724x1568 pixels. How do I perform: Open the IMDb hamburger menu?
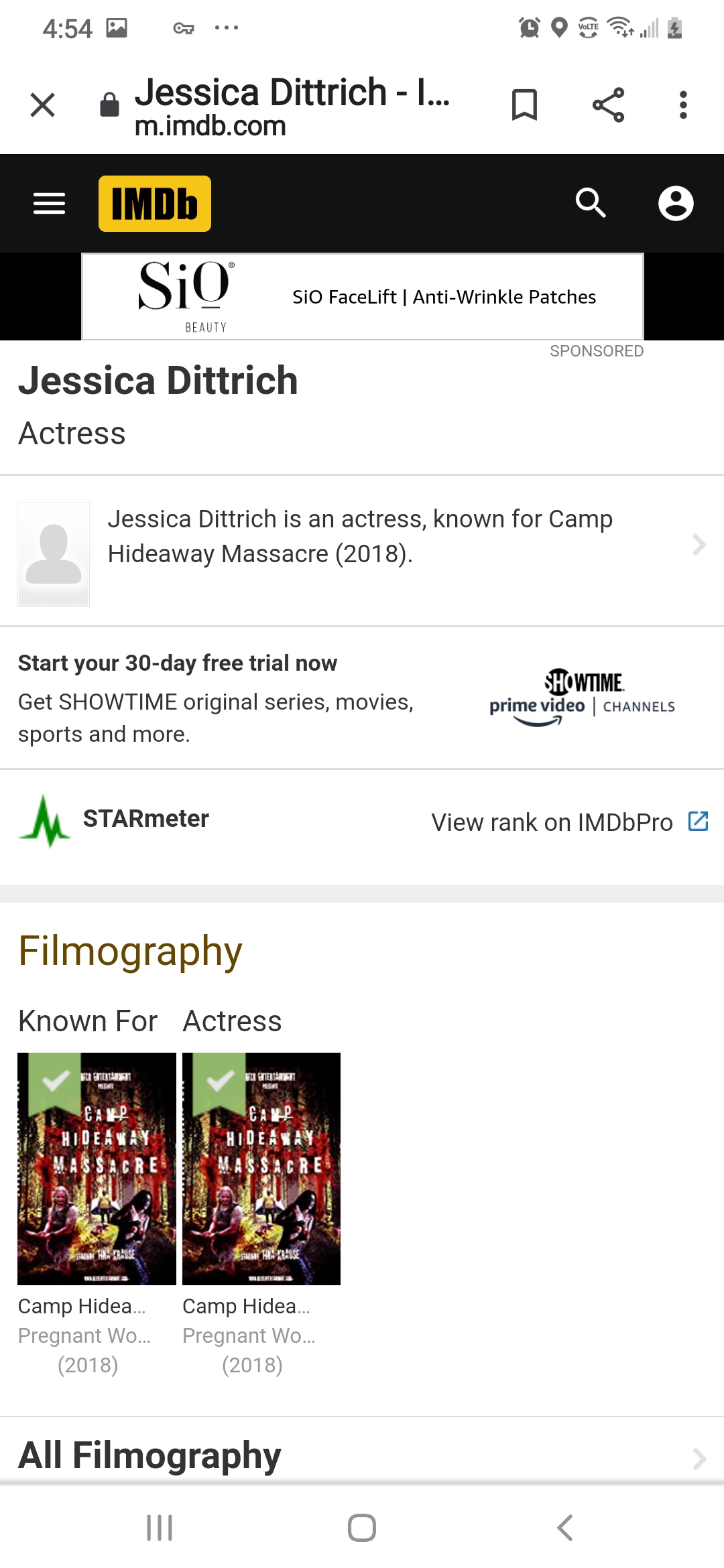point(49,203)
